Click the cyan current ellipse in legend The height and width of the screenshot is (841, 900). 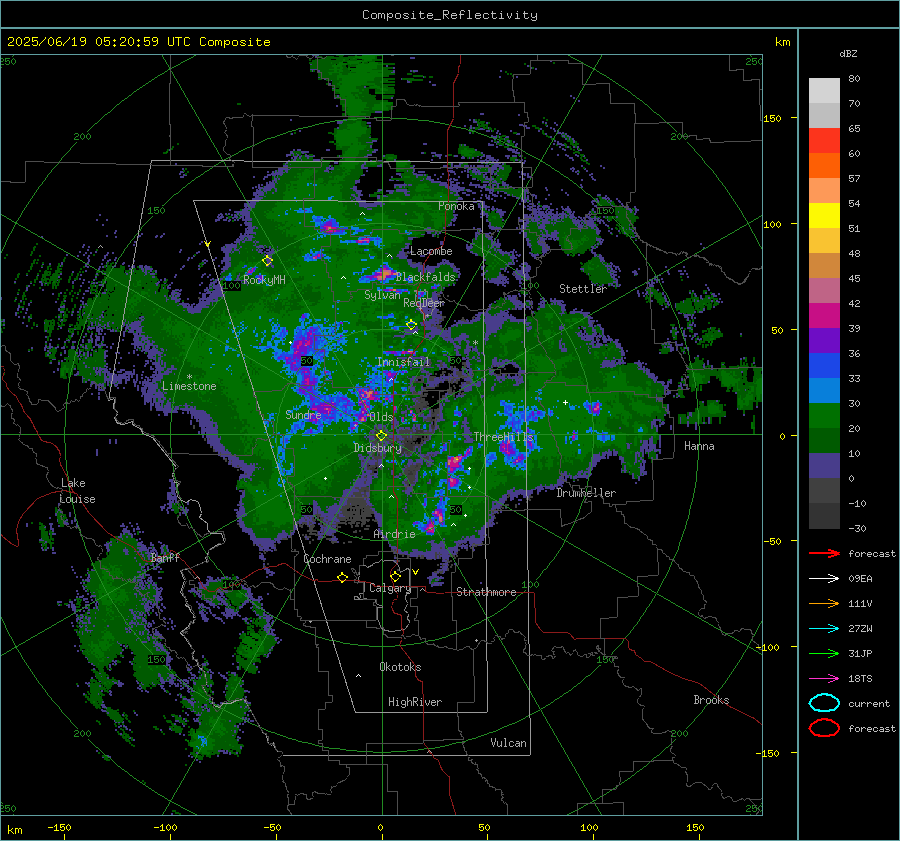click(x=824, y=703)
